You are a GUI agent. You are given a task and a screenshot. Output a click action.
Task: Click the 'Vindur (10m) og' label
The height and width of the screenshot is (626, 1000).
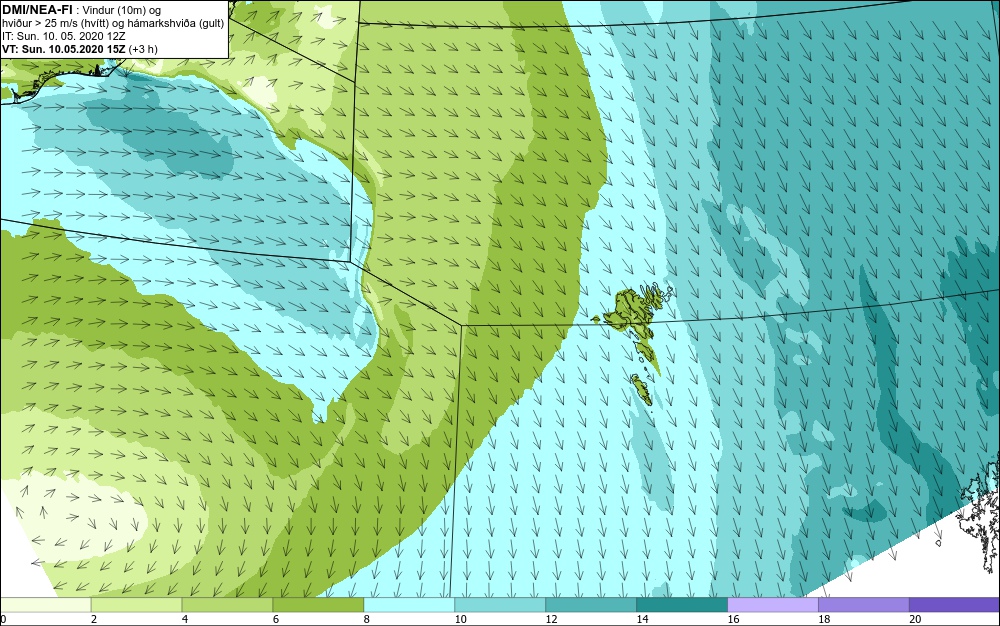click(122, 10)
